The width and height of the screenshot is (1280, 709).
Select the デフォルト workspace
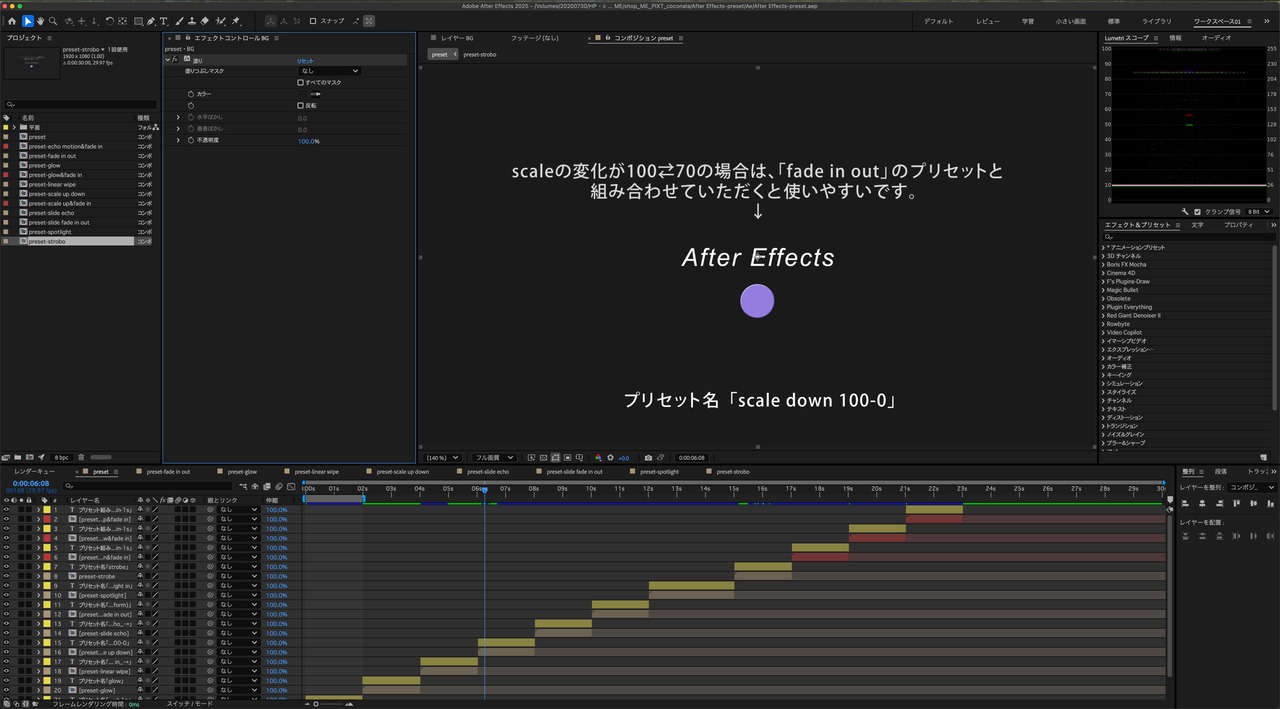pos(938,21)
